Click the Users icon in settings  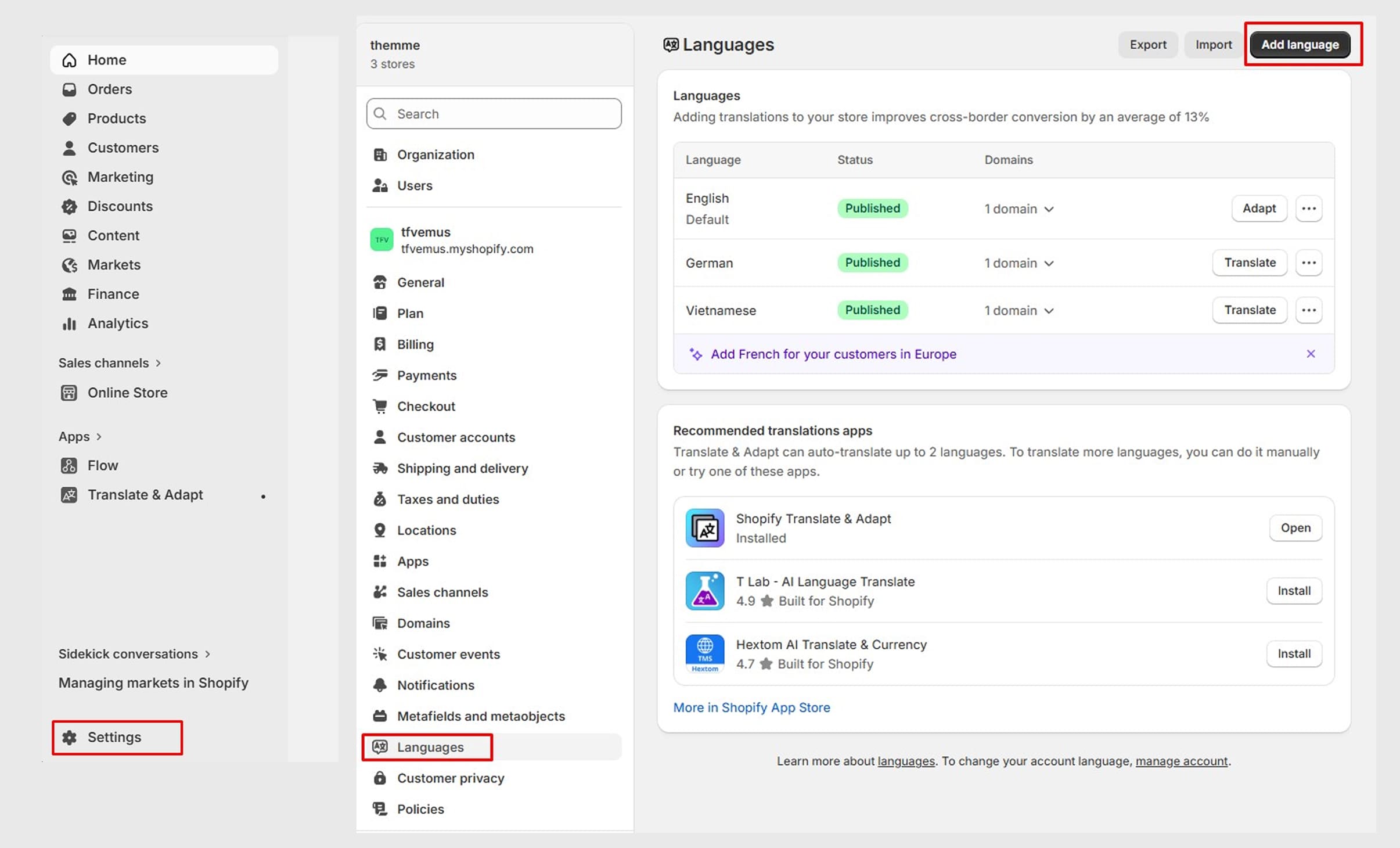tap(380, 185)
